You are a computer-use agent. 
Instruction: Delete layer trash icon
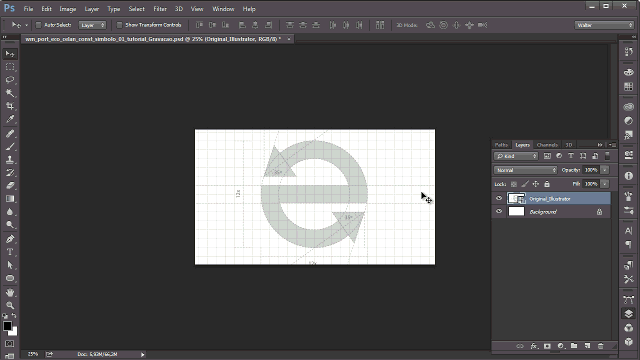[x=600, y=346]
